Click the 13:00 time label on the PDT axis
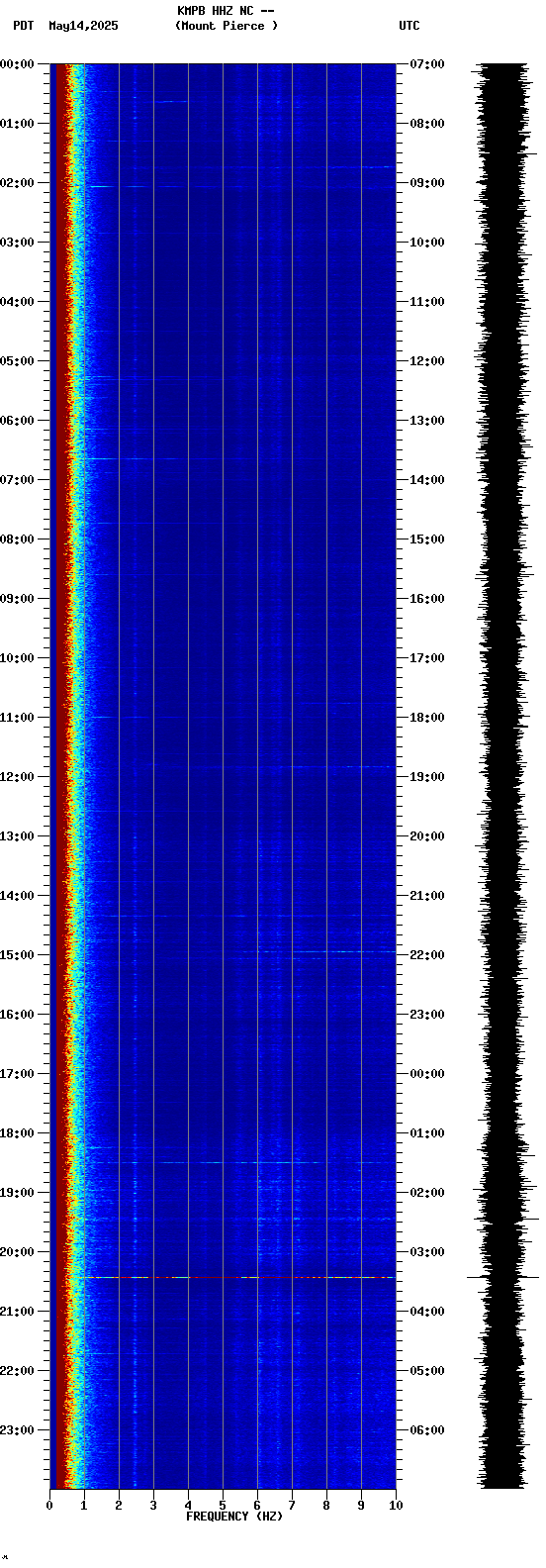Image resolution: width=546 pixels, height=1568 pixels. click(x=17, y=836)
